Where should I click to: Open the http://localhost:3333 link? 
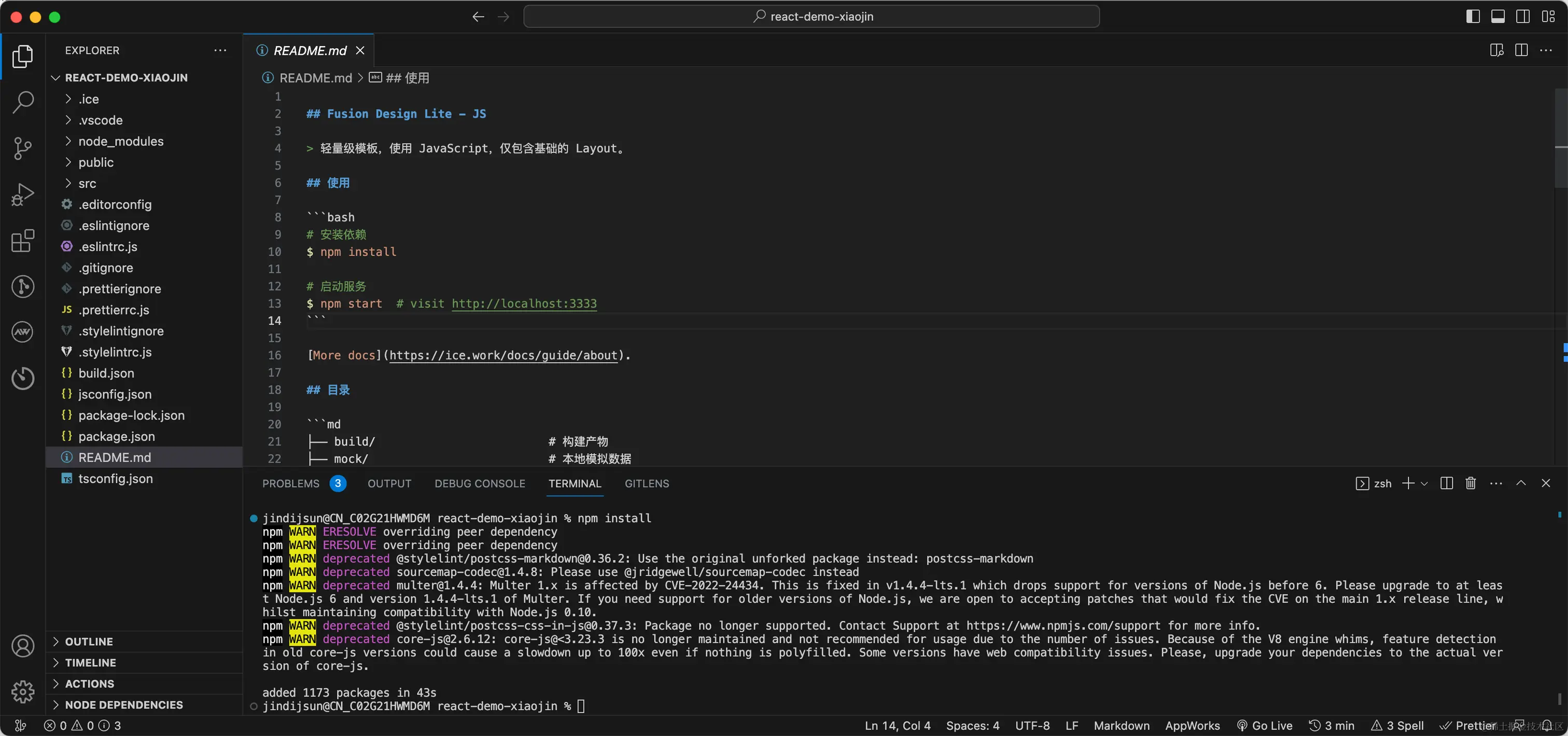pyautogui.click(x=524, y=303)
